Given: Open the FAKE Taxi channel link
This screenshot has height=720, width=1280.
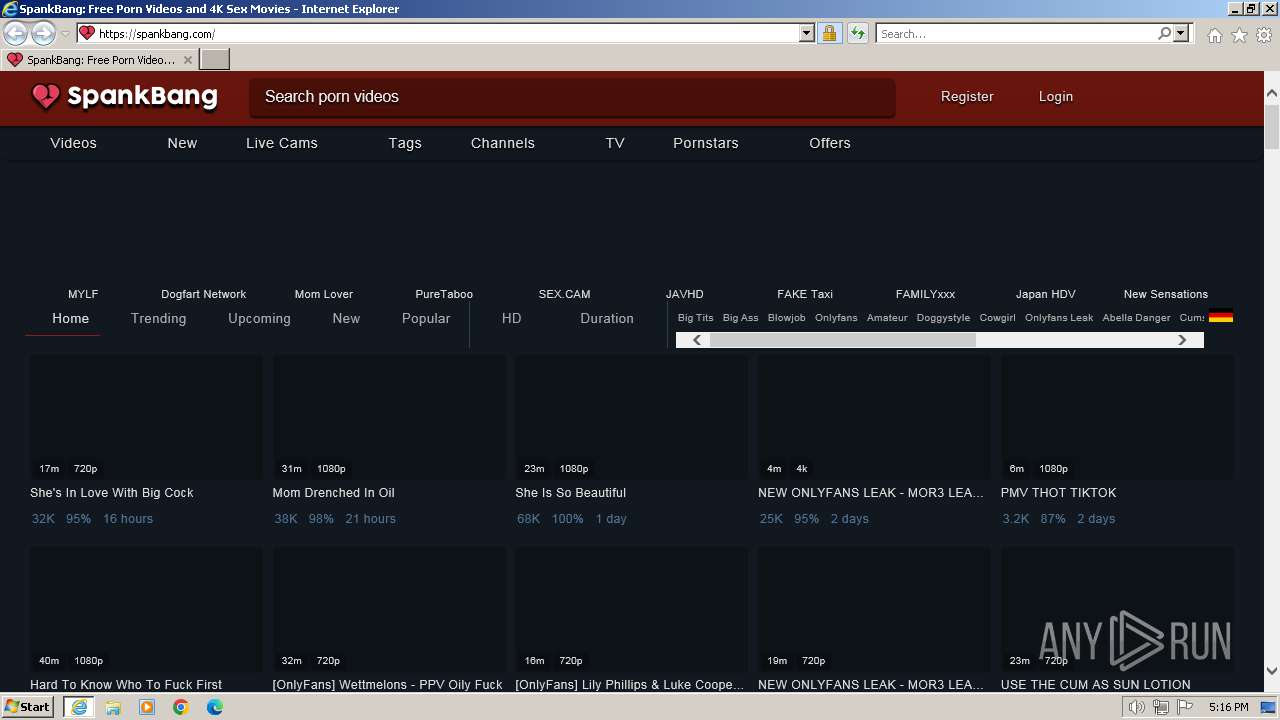Looking at the screenshot, I should tap(805, 294).
